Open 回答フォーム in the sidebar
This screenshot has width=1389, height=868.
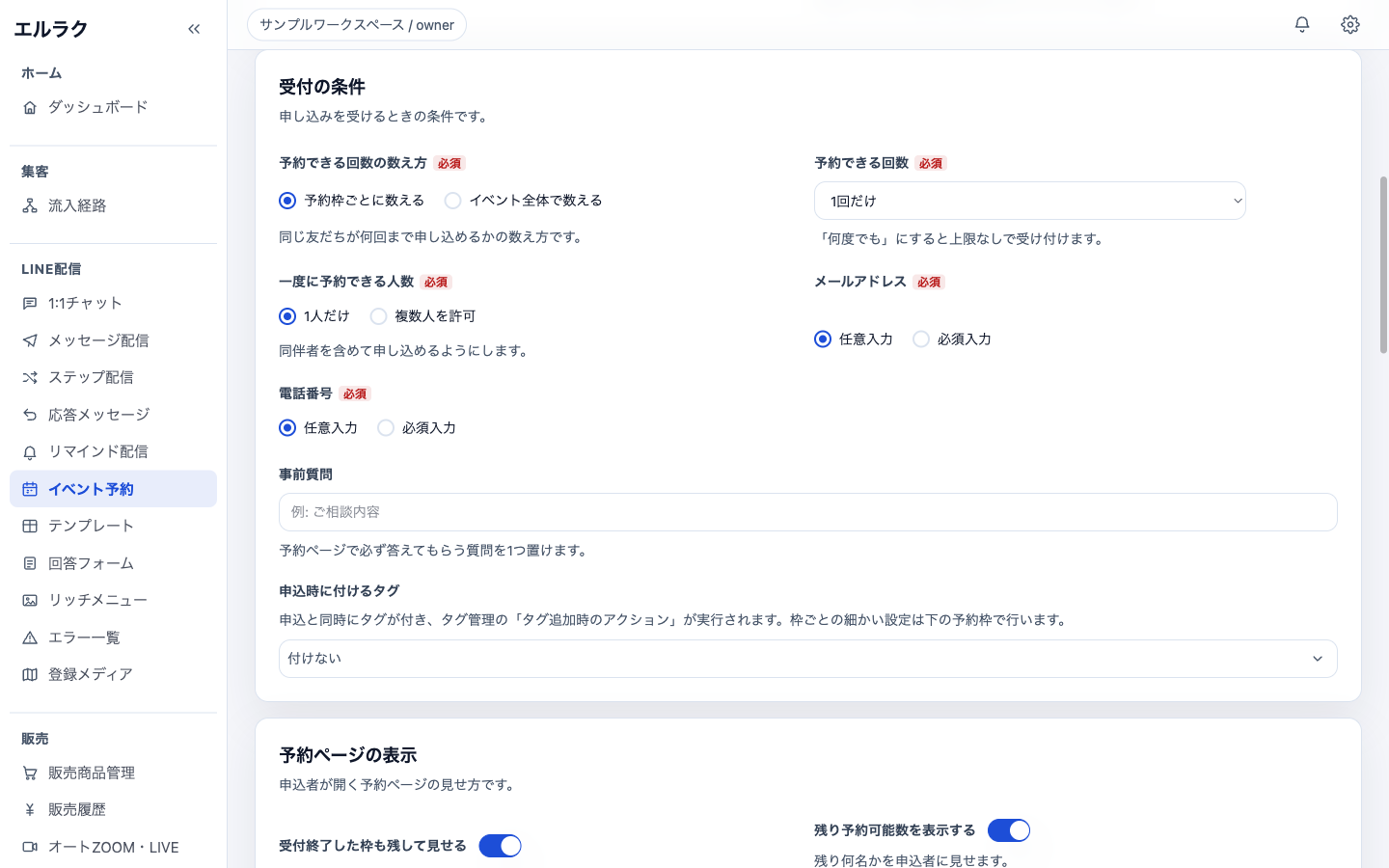(113, 563)
